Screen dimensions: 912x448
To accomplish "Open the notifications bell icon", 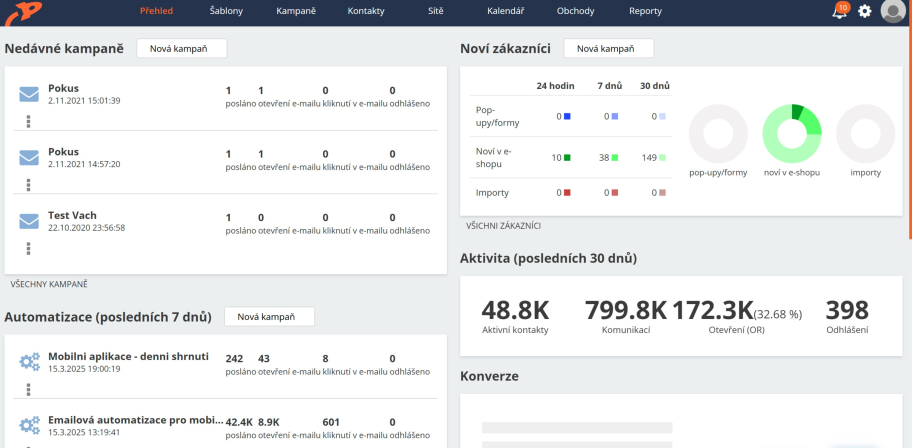I will tap(838, 12).
